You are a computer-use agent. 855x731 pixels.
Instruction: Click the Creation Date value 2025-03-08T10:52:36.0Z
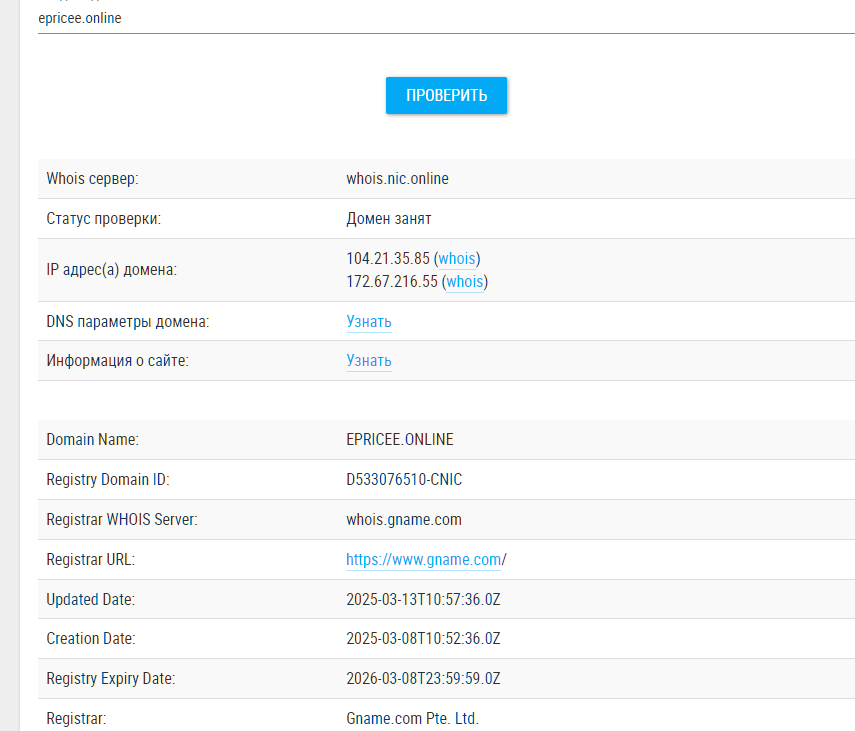tap(423, 639)
